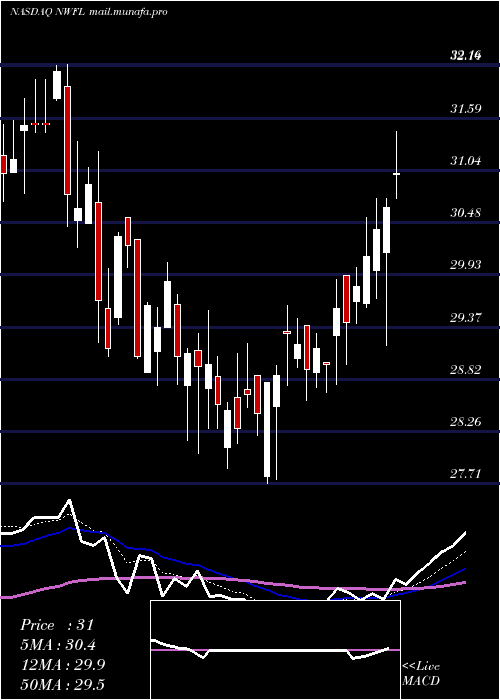Click the latest doji candlestick near 31.04
The height and width of the screenshot is (700, 500).
tap(396, 174)
